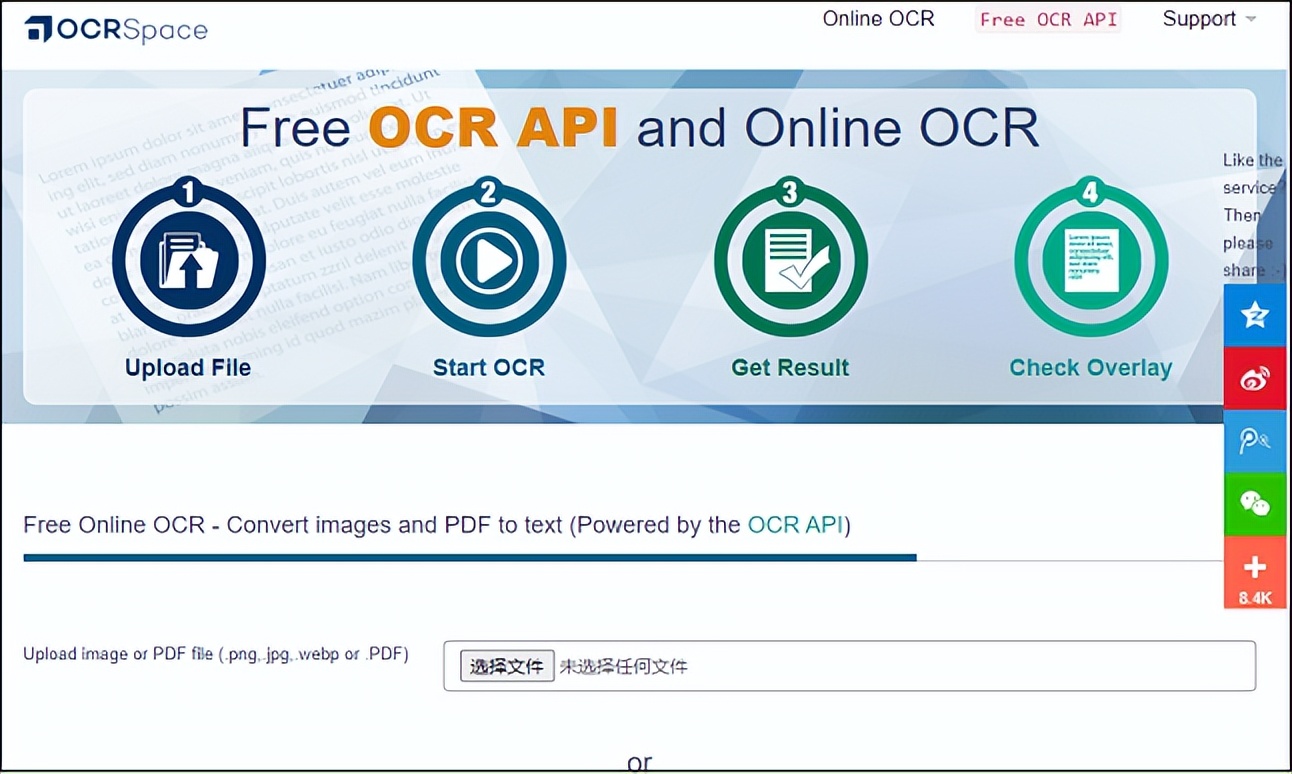Share via the blue star Qzone icon
Viewport: 1292px width, 774px height.
(x=1254, y=315)
